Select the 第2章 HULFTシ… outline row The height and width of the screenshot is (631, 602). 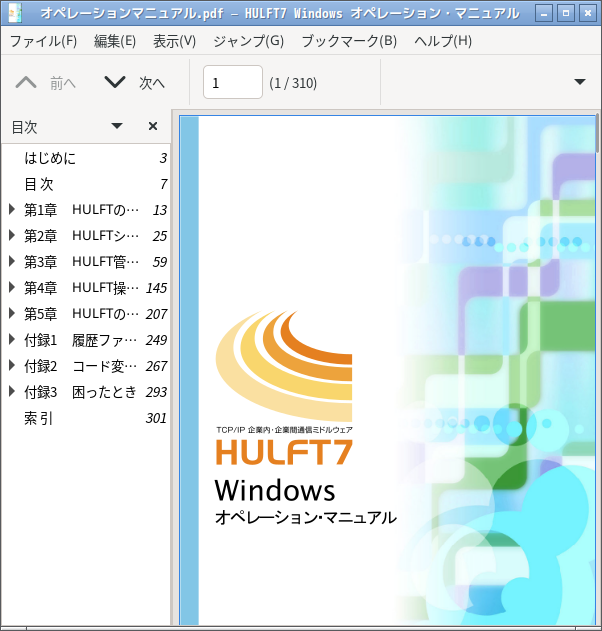click(x=85, y=236)
